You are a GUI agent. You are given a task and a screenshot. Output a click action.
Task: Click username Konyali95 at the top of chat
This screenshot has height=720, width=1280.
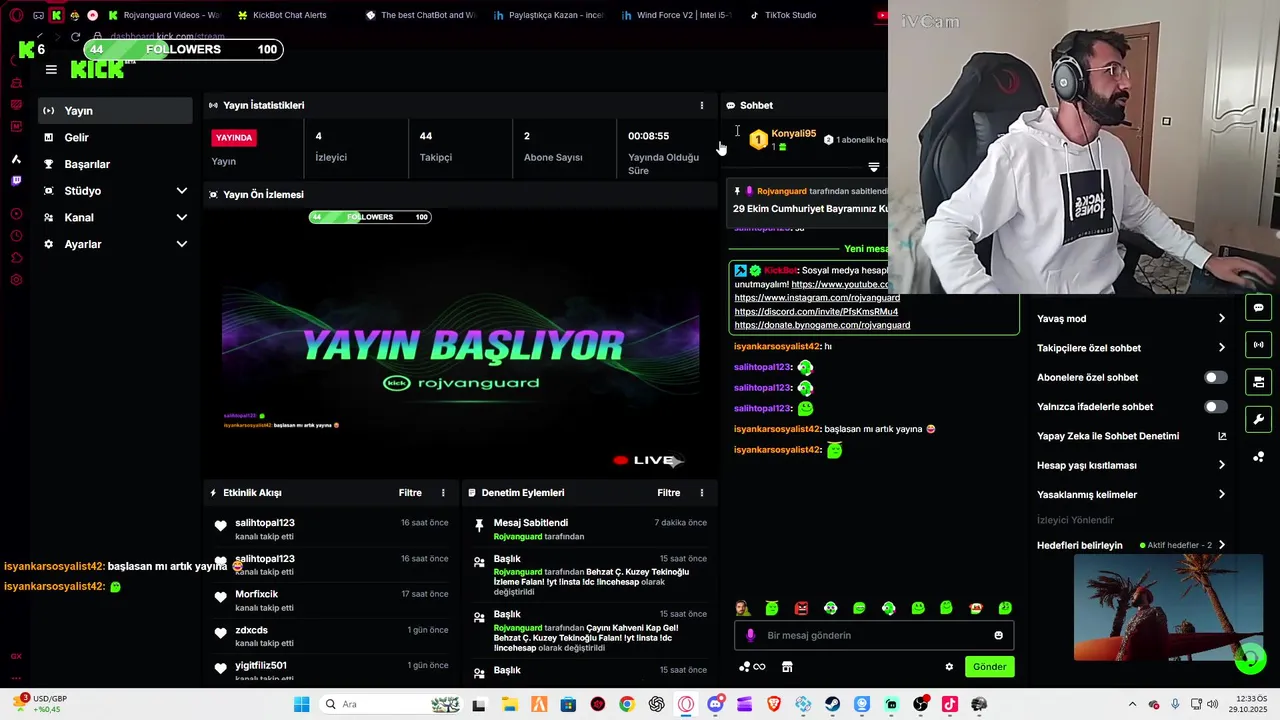[793, 134]
